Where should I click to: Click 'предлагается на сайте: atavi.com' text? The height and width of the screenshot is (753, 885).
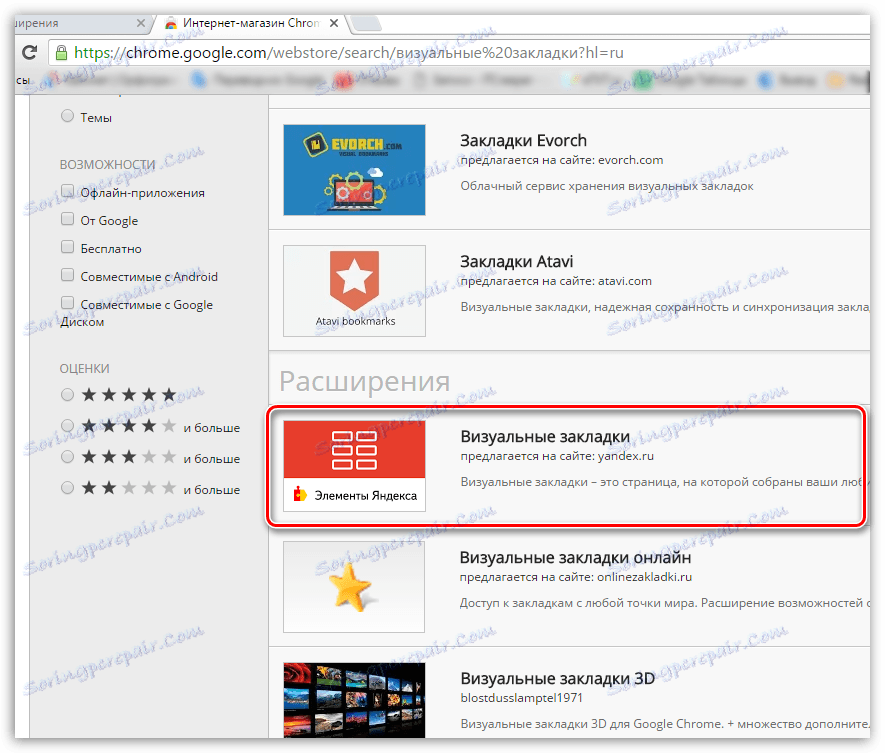point(556,281)
